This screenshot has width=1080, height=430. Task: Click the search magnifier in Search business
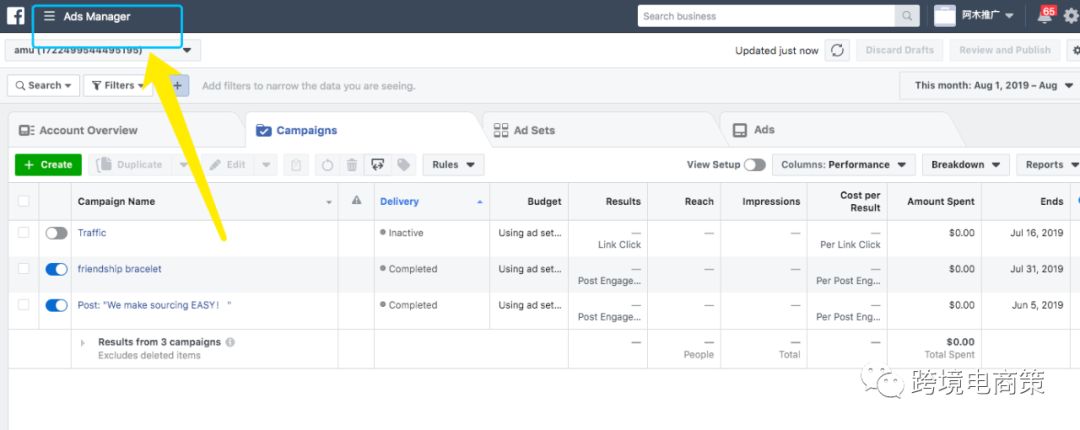tap(907, 16)
